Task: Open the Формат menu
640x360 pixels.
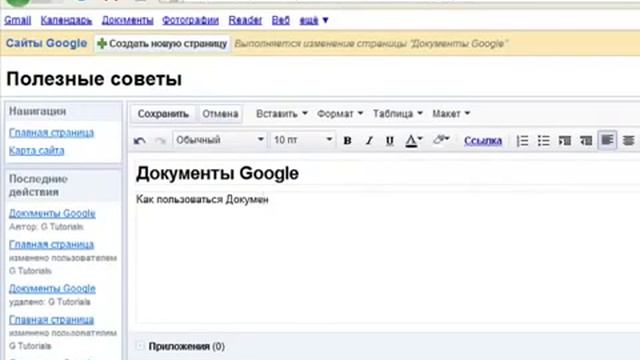Action: coord(340,113)
